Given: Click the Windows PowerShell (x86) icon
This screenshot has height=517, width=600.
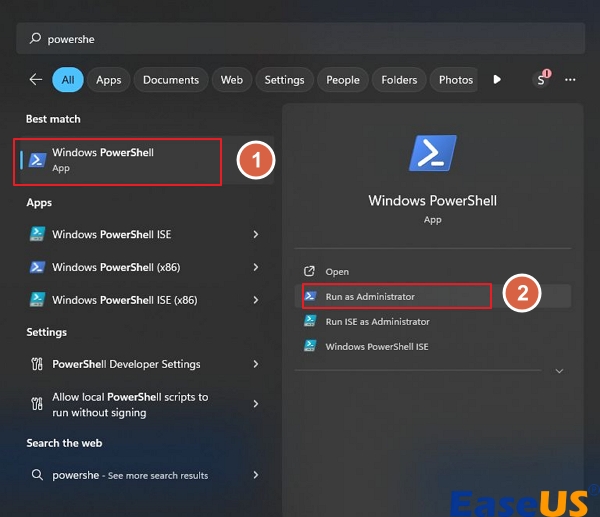Looking at the screenshot, I should (x=36, y=268).
